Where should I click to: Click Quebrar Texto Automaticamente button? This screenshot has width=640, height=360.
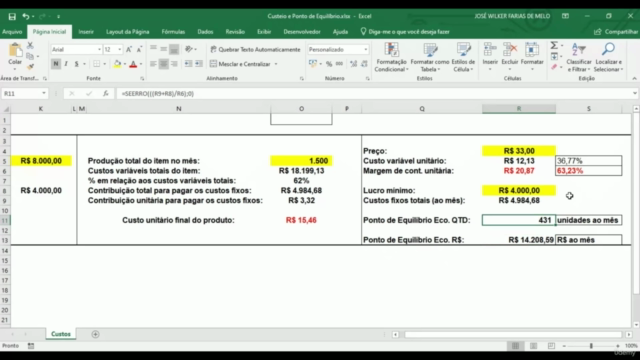[x=255, y=49]
